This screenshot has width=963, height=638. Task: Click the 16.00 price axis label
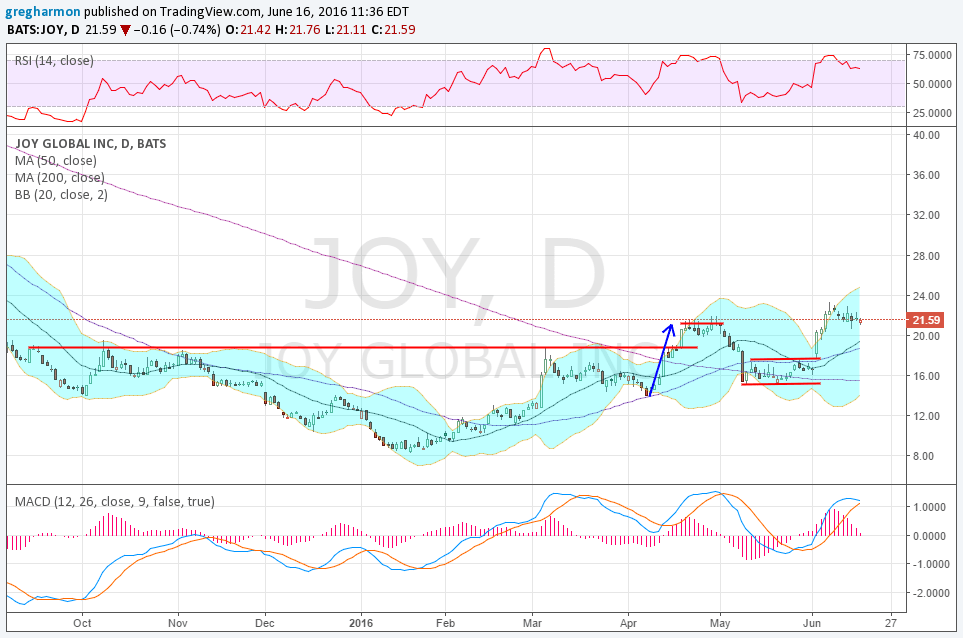pos(927,376)
